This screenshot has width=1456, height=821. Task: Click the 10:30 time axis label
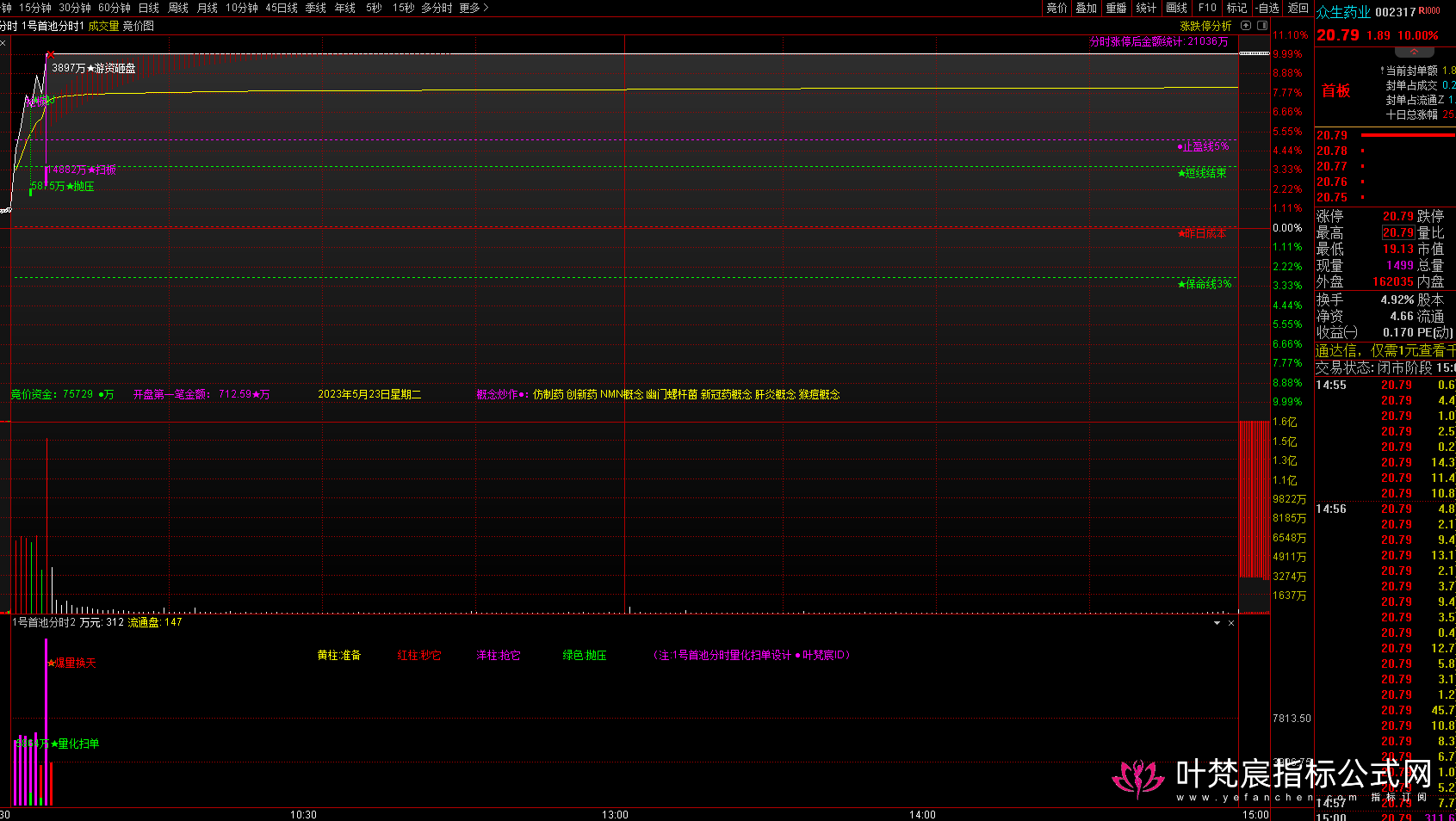(x=303, y=815)
